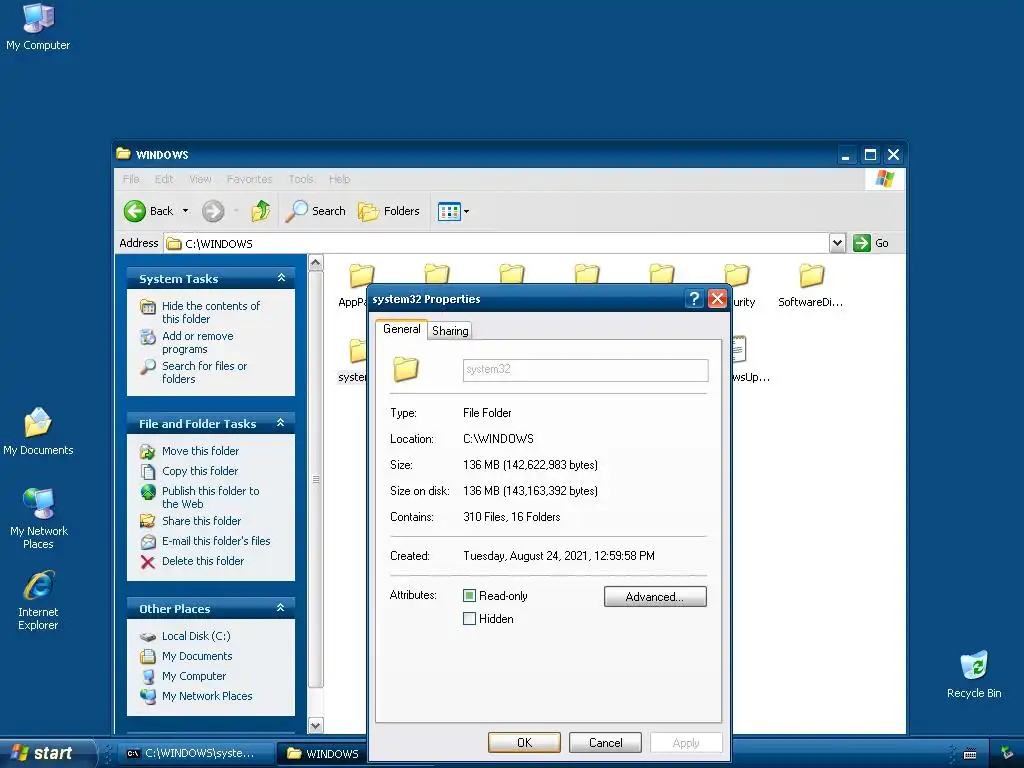
Task: Open the Back button history dropdown arrow
Action: coord(185,211)
